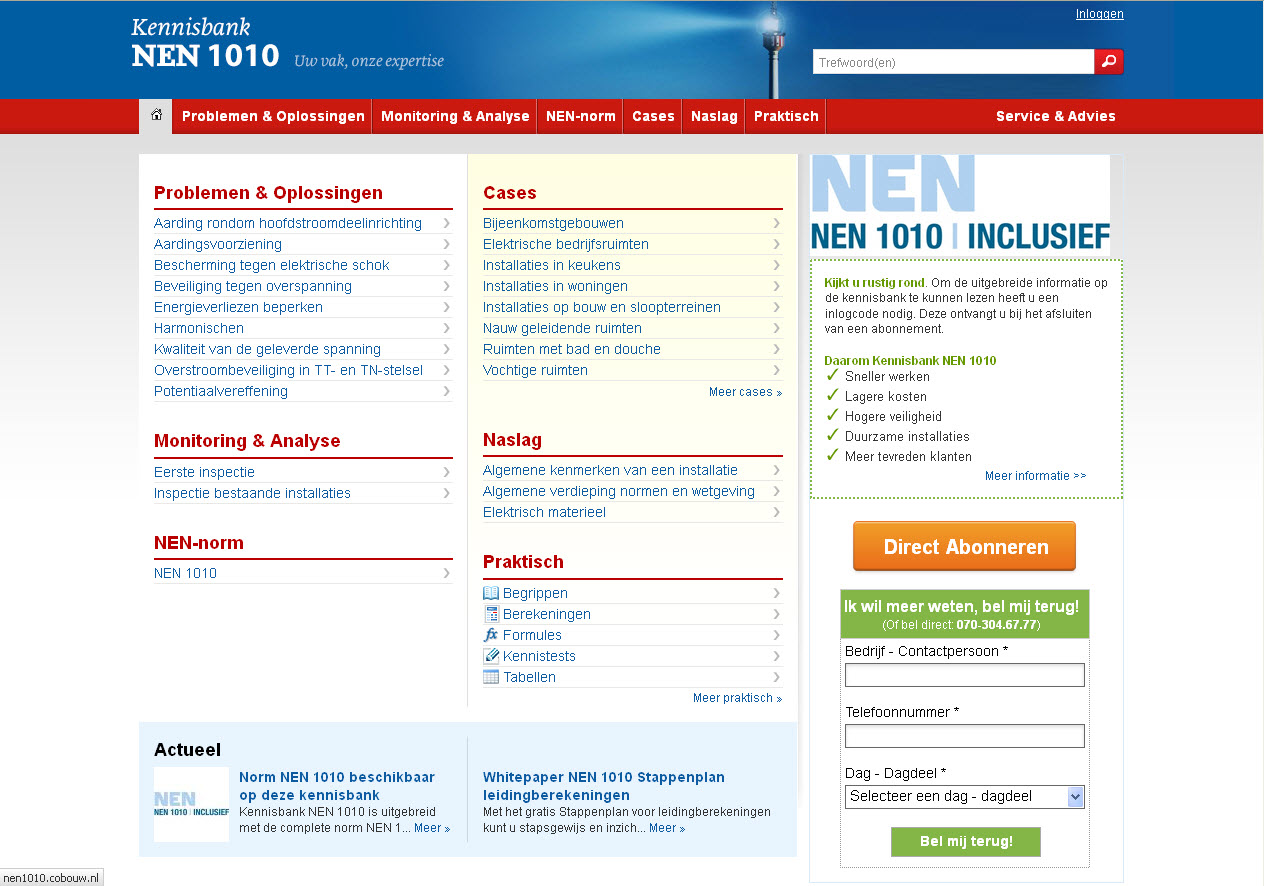Viewport: 1264px width, 886px height.
Task: Click the search magnifier icon
Action: (x=1108, y=61)
